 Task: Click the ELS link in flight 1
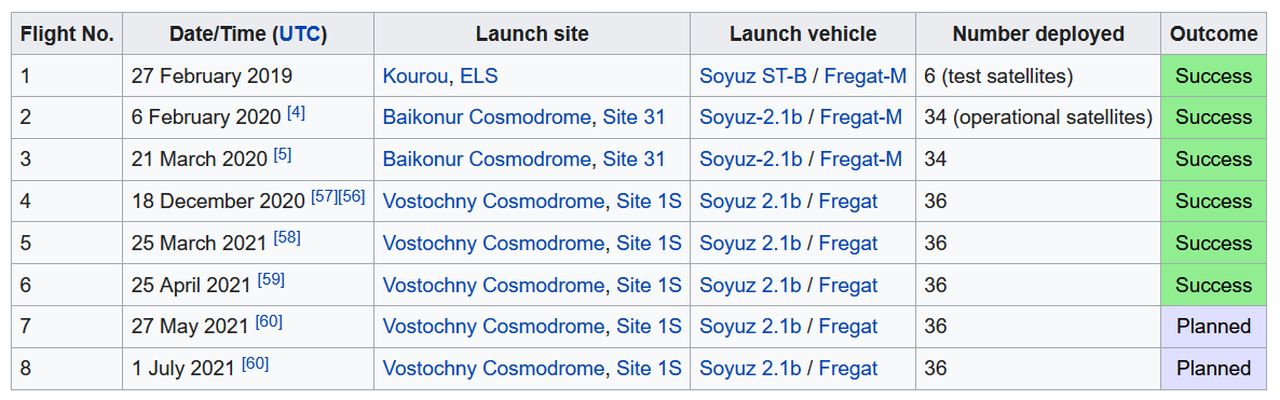[x=479, y=76]
